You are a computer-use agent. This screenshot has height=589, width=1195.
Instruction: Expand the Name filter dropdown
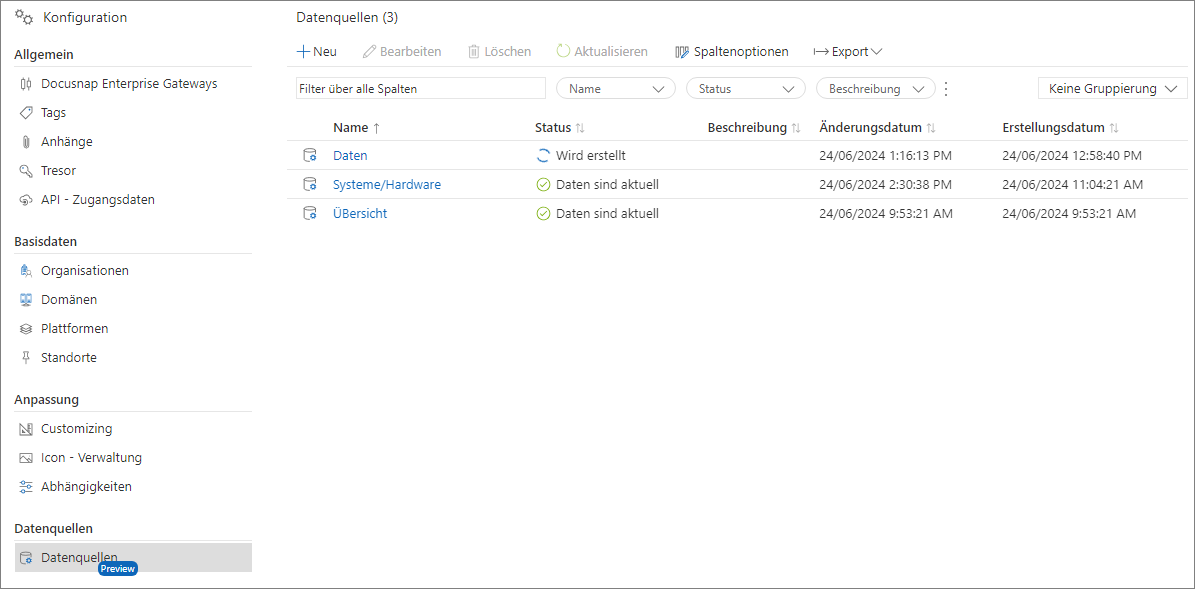point(615,89)
